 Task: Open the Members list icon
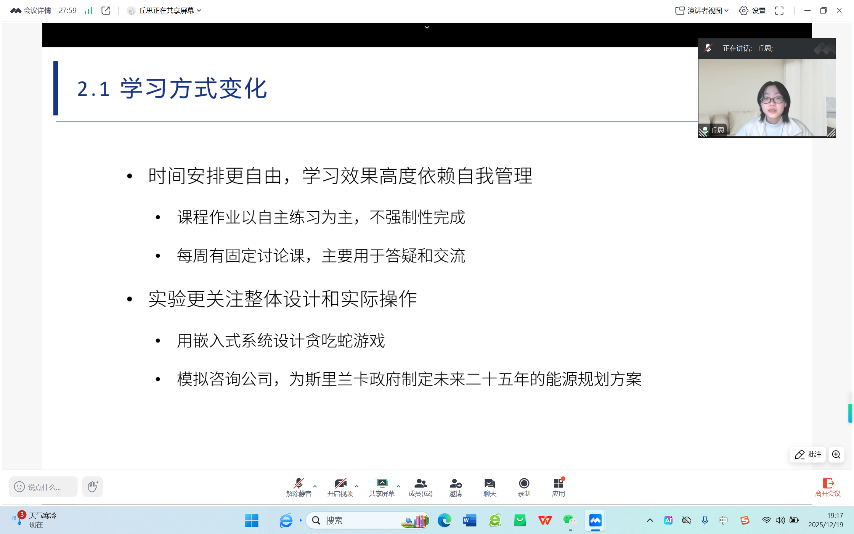[x=420, y=485]
